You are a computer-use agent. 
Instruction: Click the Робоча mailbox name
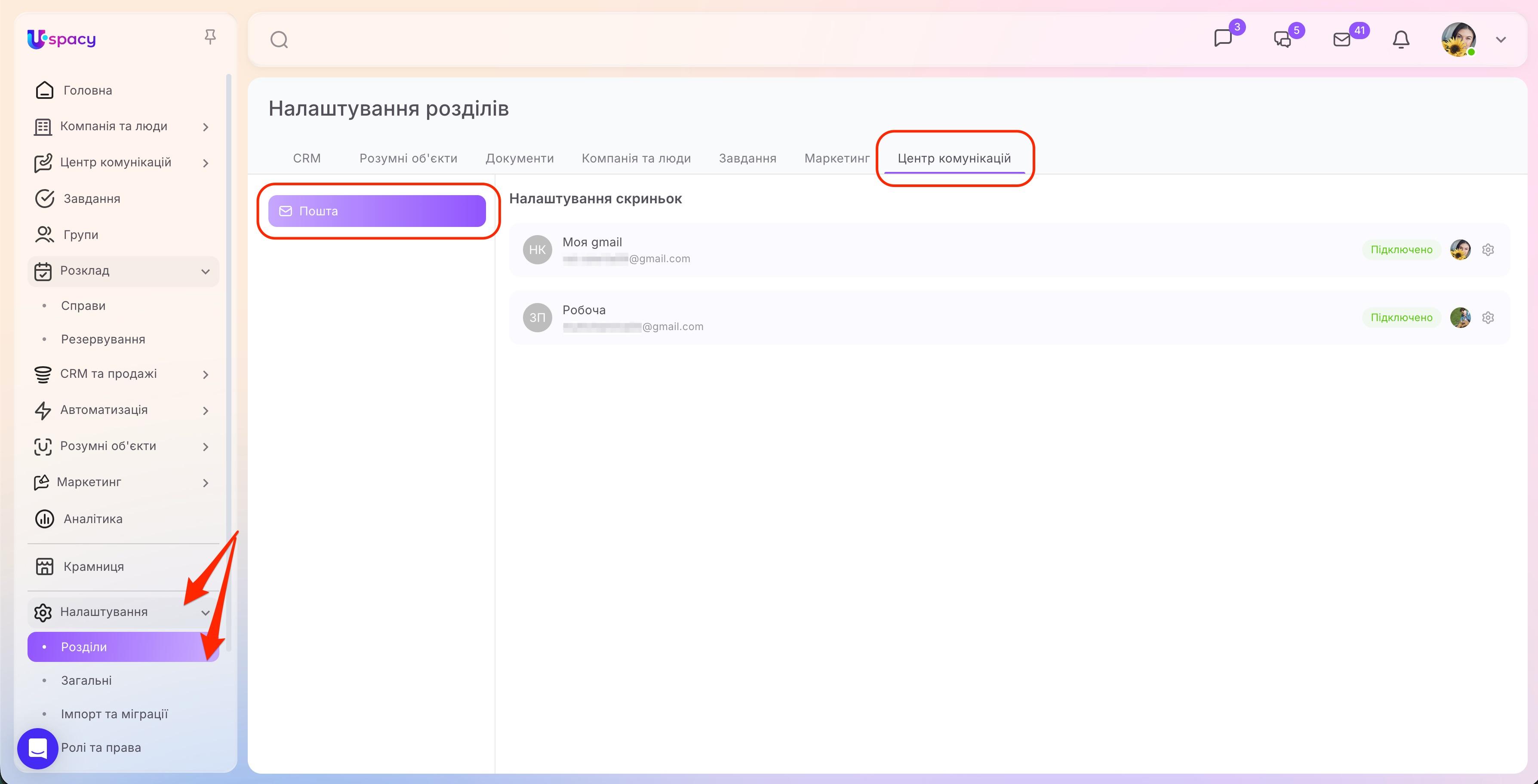pos(583,309)
